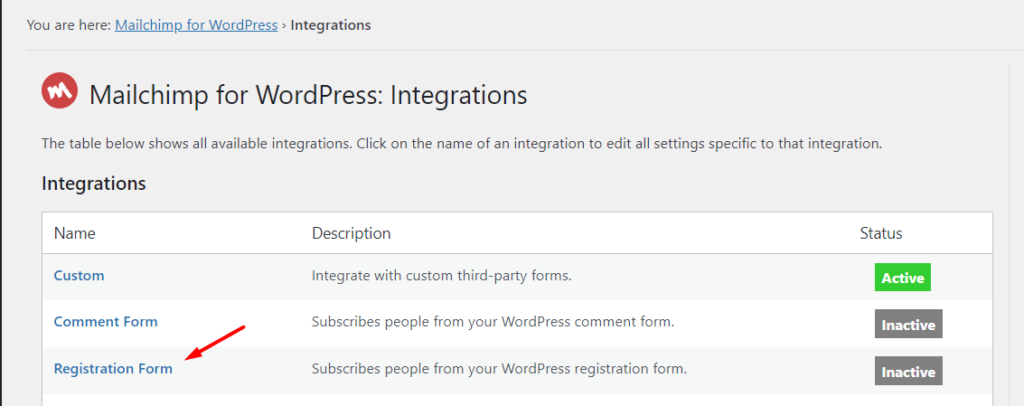Viewport: 1024px width, 406px height.
Task: Click the Name column header
Action: 74,233
